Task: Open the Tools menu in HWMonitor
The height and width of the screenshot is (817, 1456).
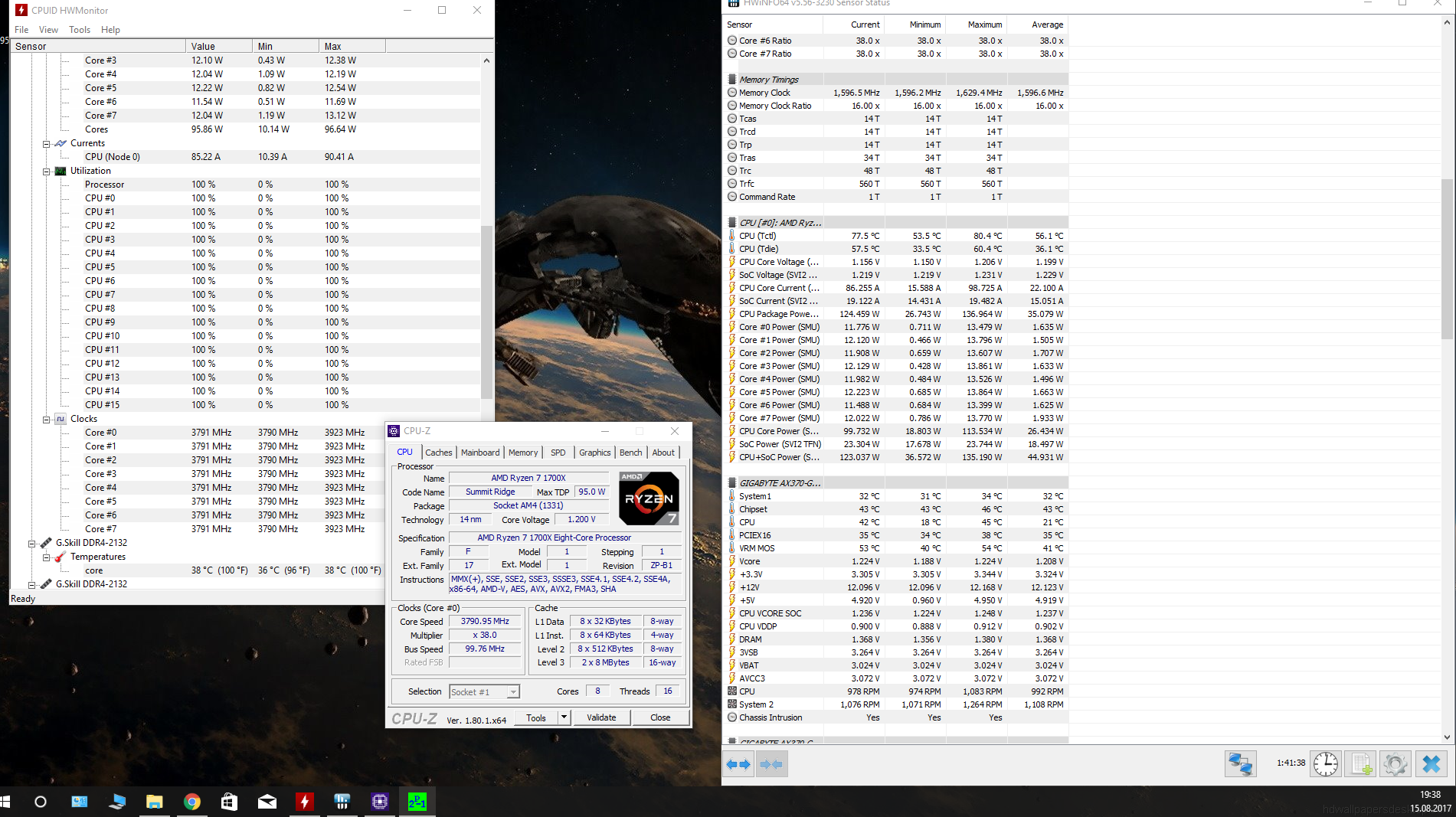Action: click(80, 30)
